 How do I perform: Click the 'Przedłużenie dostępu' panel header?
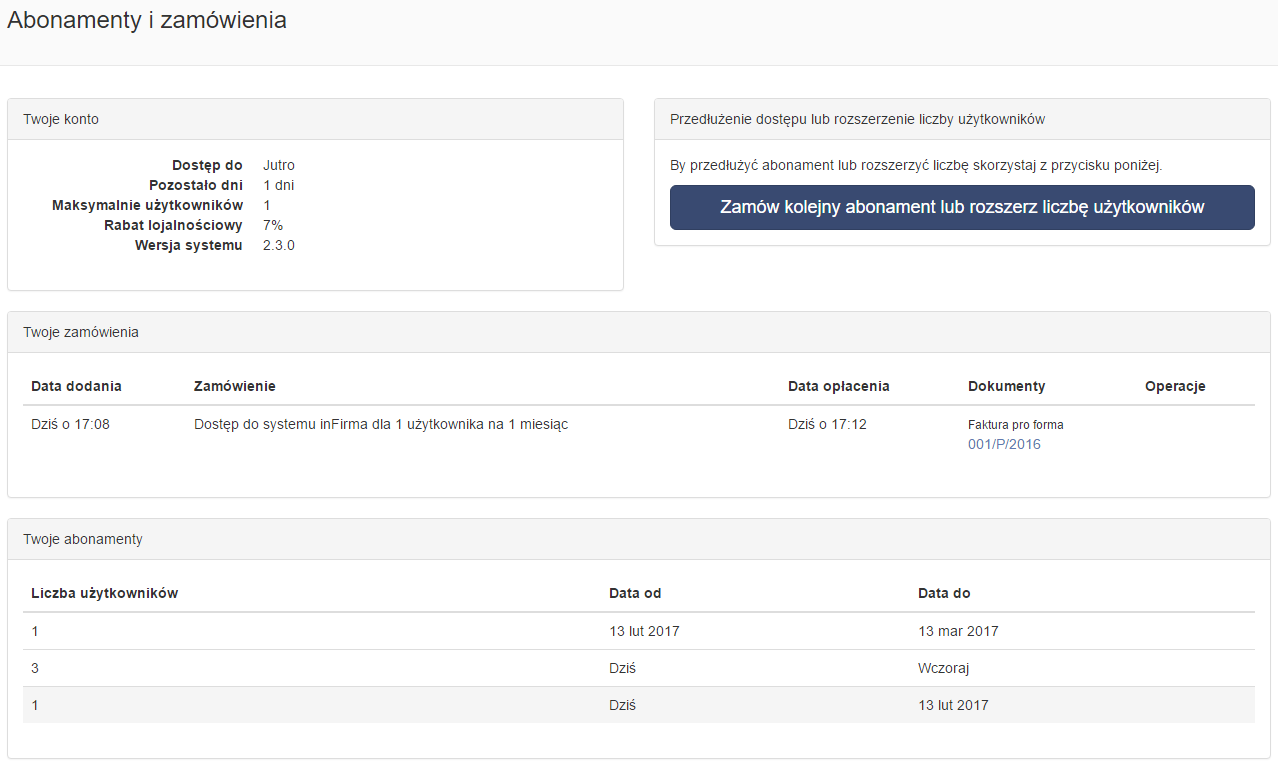[x=962, y=119]
